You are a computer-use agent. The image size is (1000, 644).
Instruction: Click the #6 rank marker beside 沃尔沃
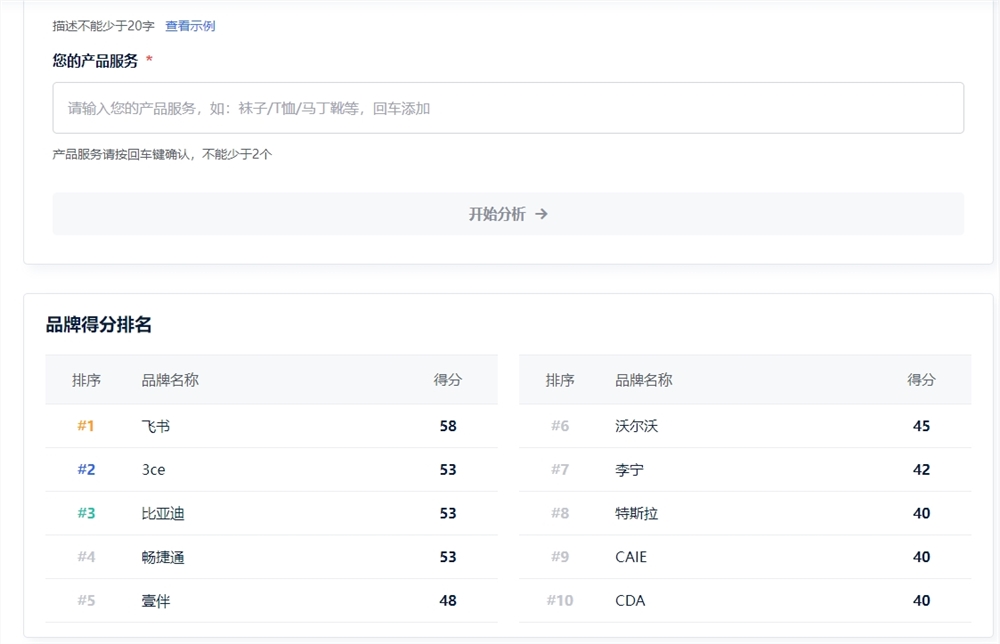point(559,425)
